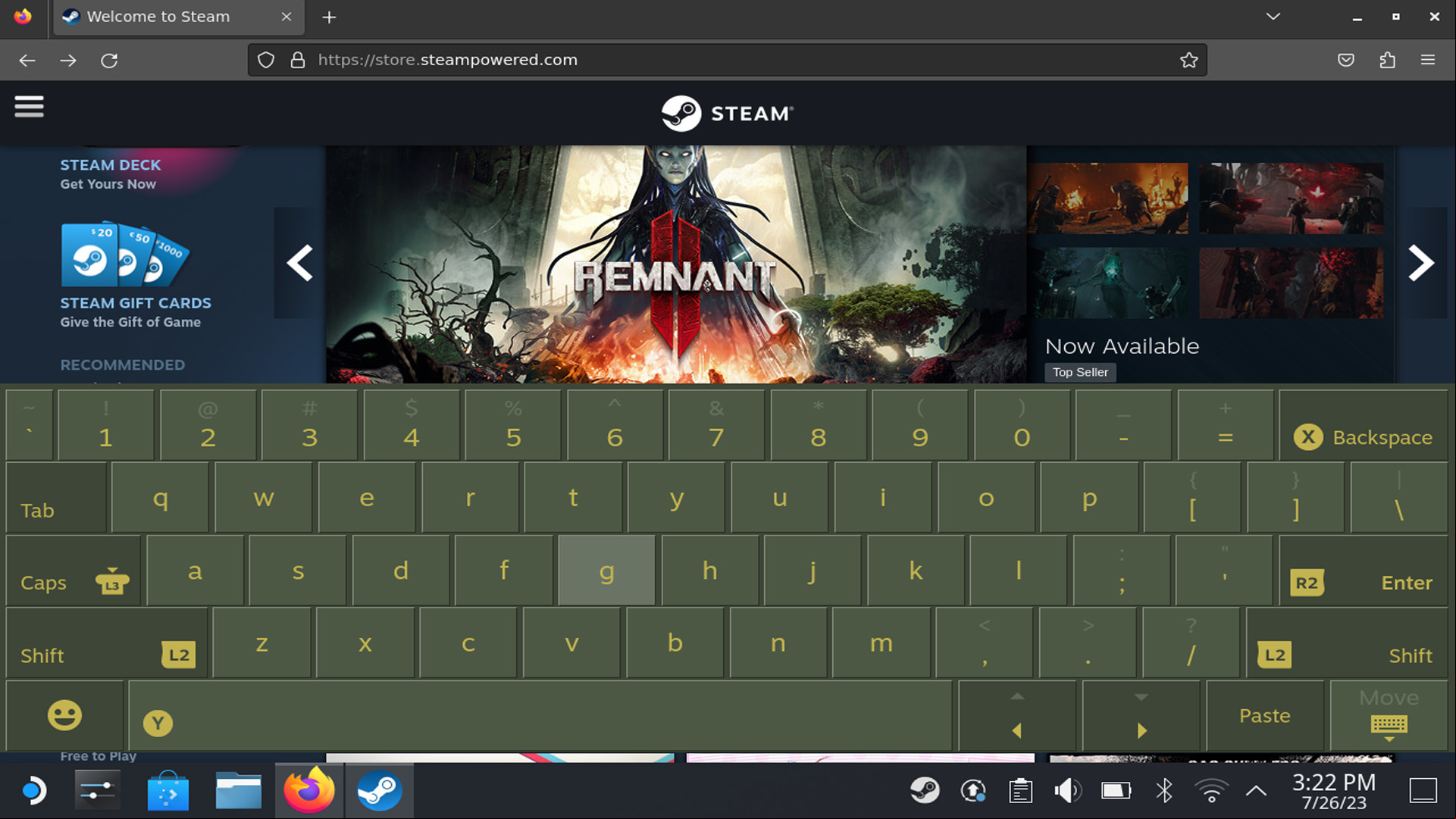This screenshot has height=819, width=1456.
Task: Click the address bar URL field
Action: pos(728,60)
